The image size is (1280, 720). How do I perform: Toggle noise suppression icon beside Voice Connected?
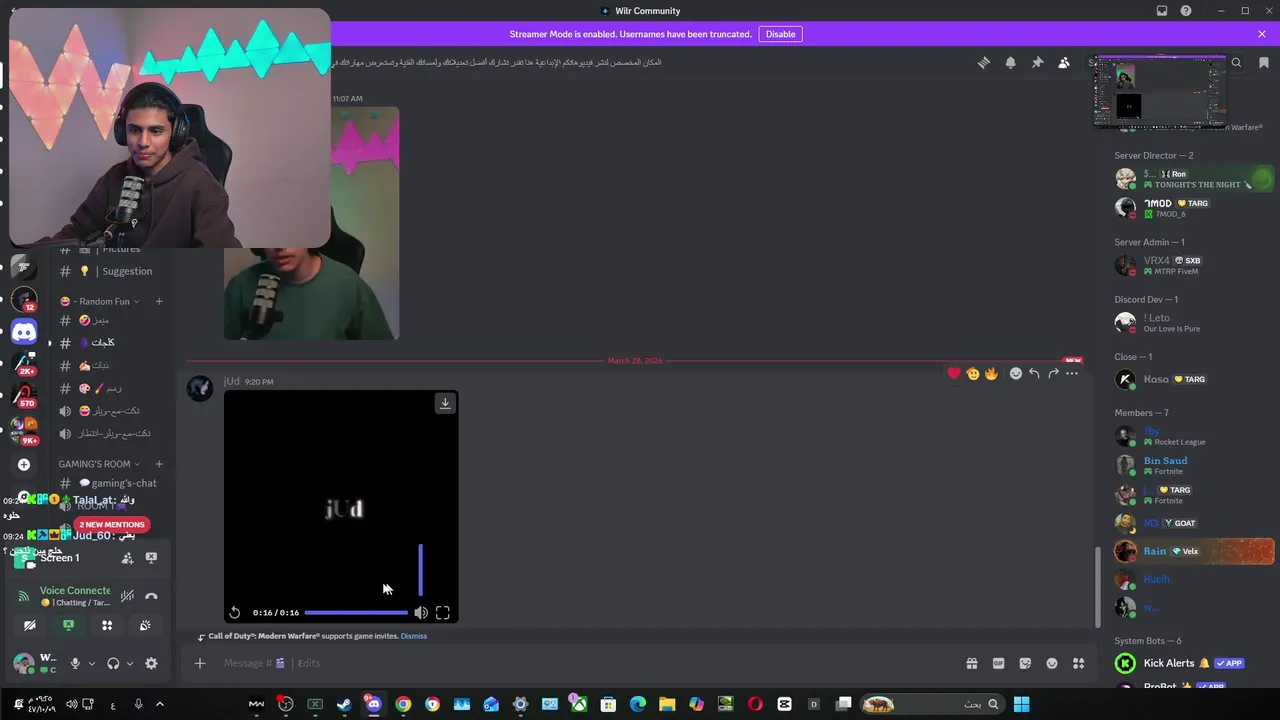point(127,596)
